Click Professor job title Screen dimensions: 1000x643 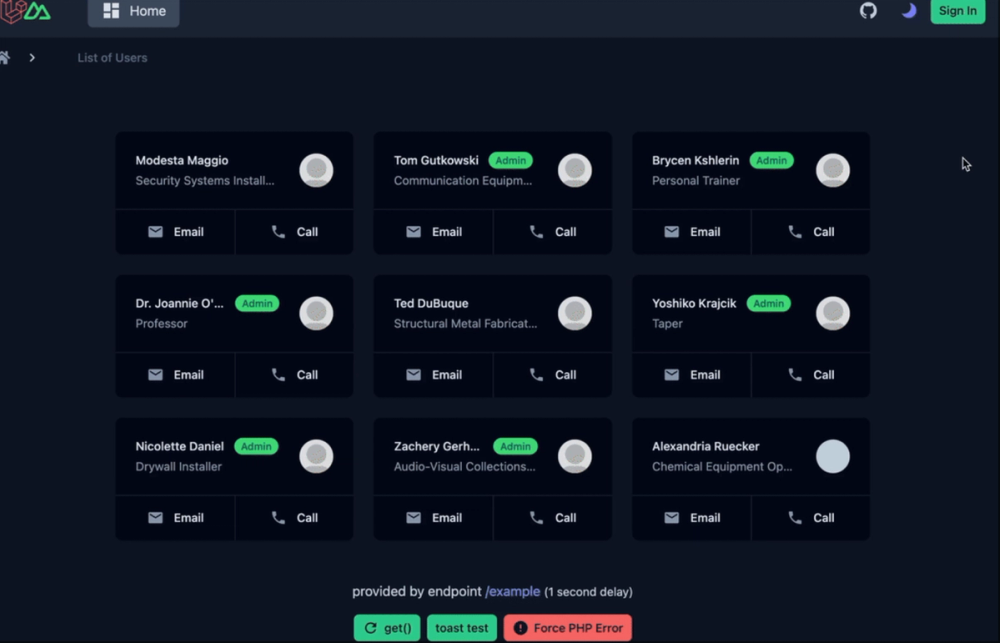point(161,323)
